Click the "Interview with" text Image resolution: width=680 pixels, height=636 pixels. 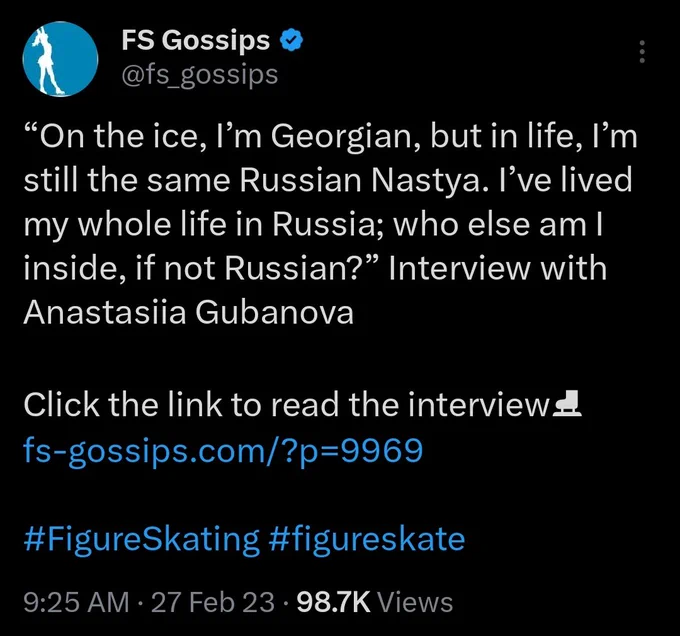[497, 268]
